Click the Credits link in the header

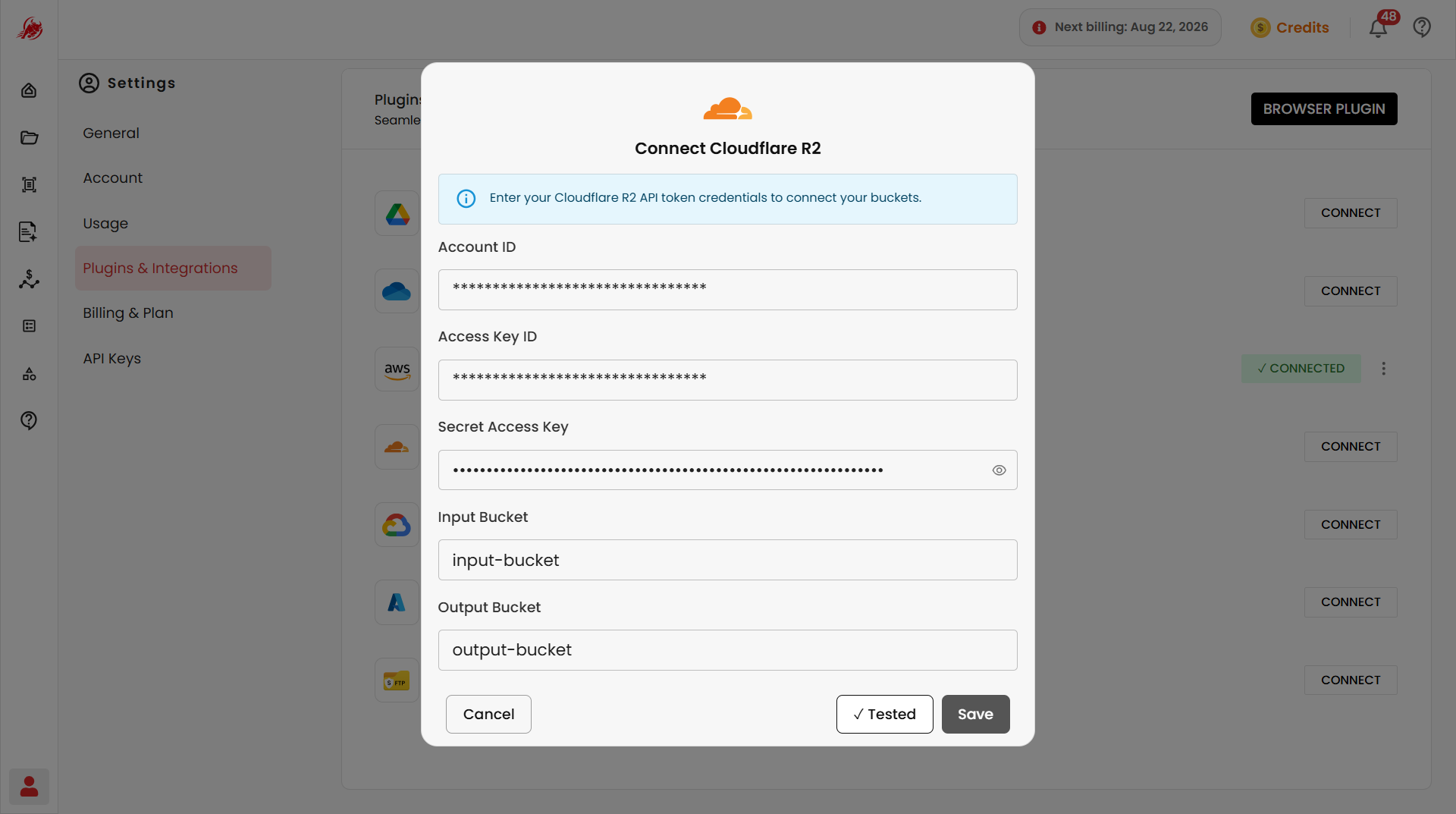(x=1302, y=28)
